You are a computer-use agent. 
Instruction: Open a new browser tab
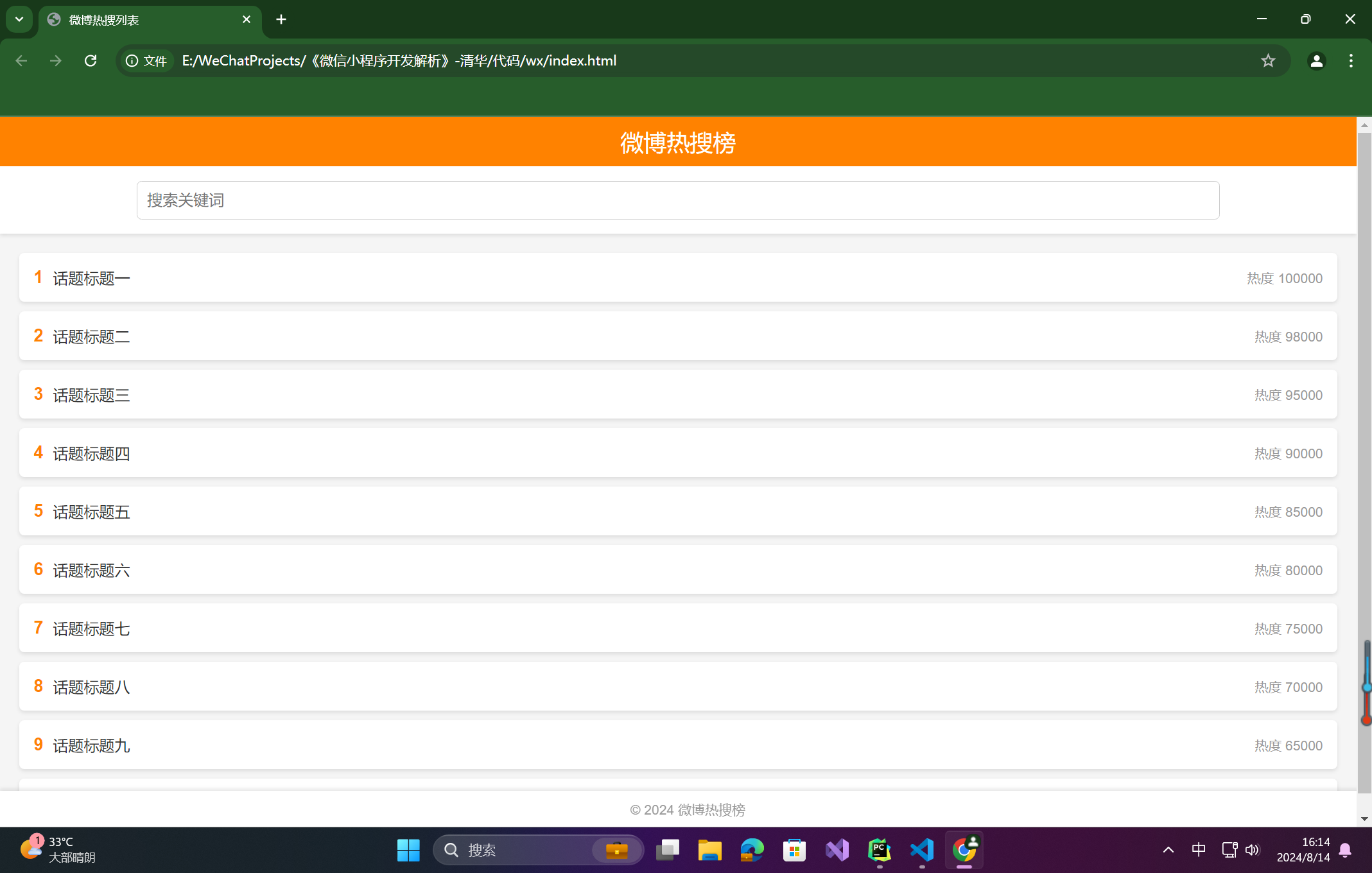tap(281, 19)
